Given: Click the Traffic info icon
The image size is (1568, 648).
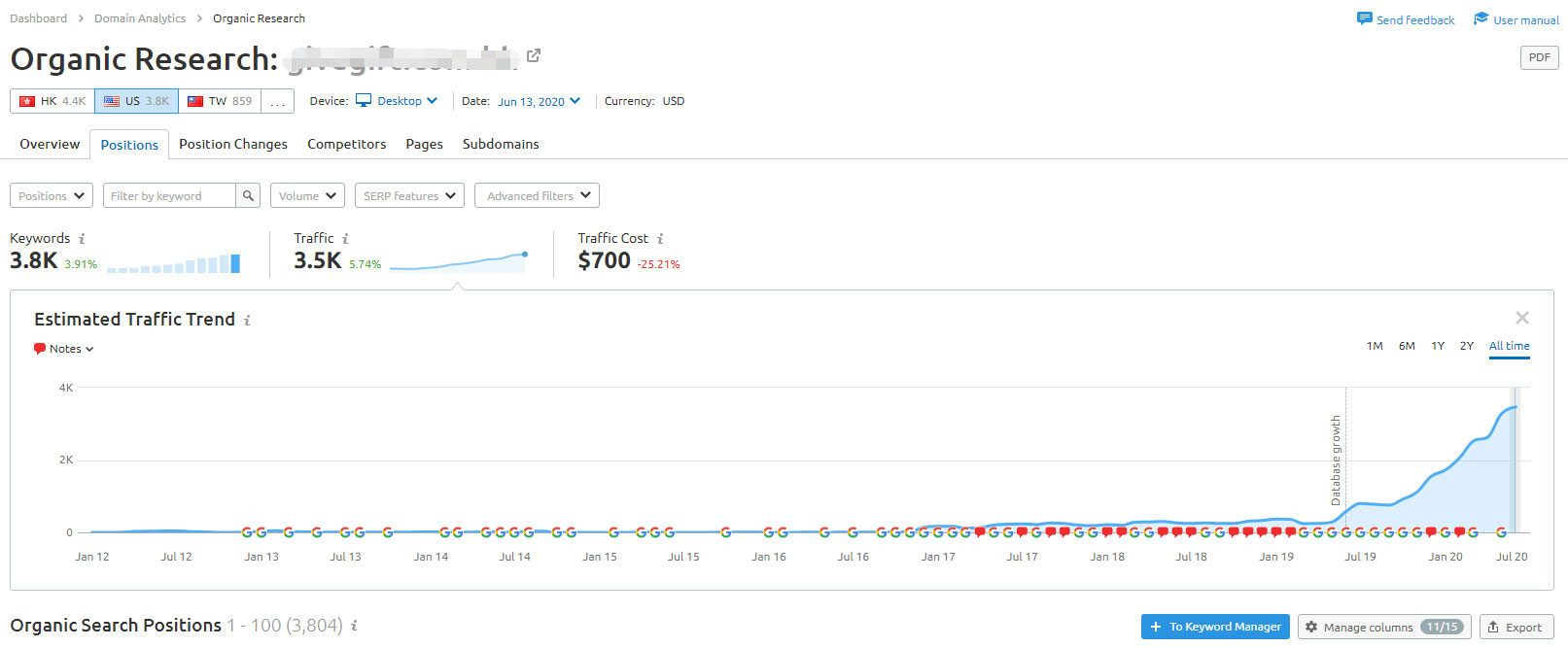Looking at the screenshot, I should pos(345,239).
